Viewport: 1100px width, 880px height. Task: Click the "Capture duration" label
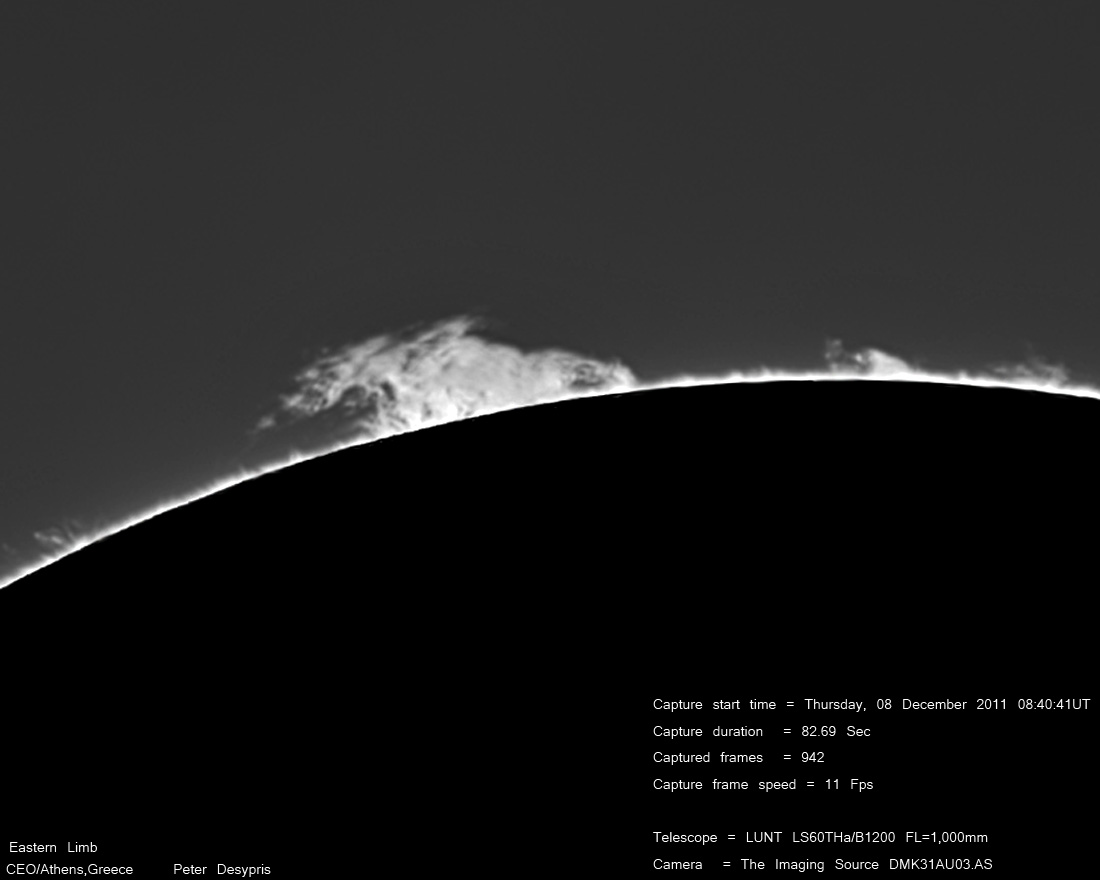[x=708, y=731]
